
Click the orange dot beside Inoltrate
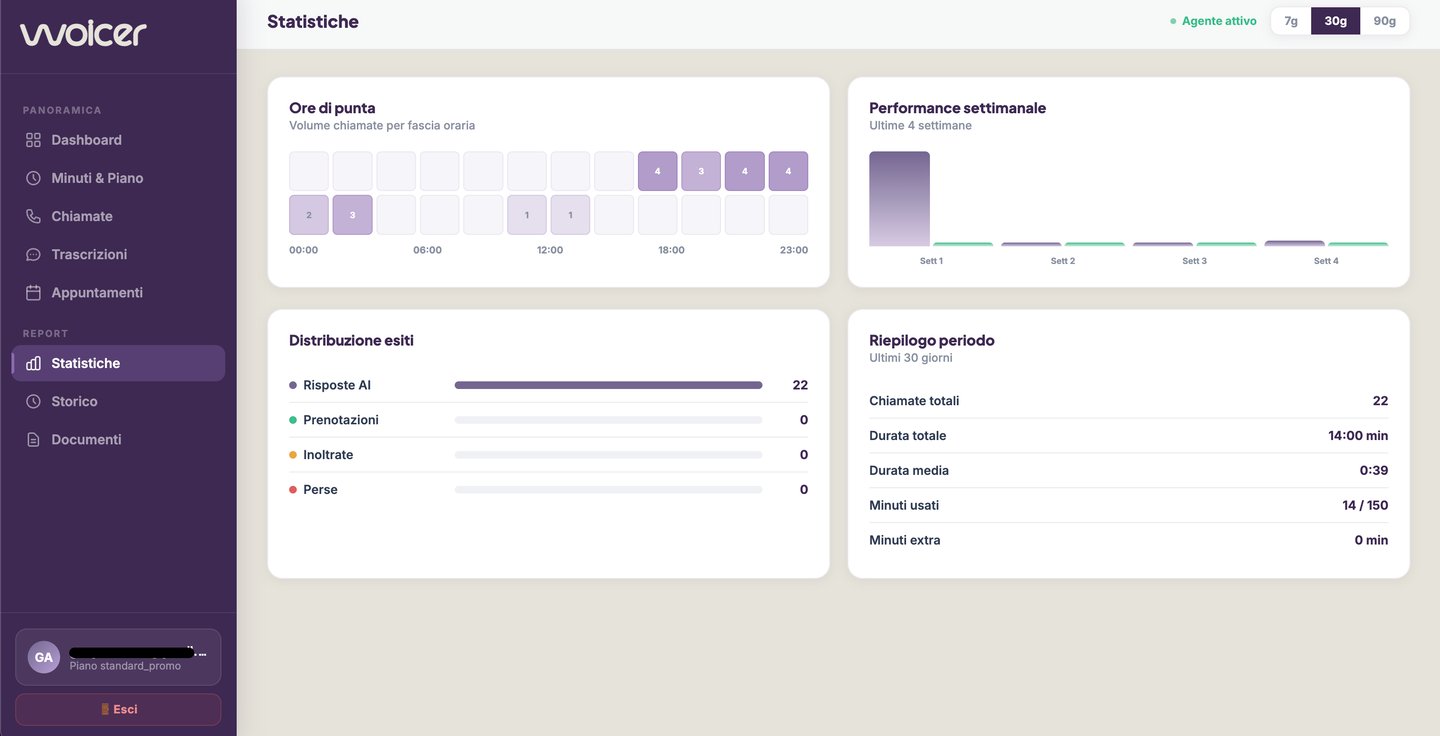pyautogui.click(x=293, y=455)
